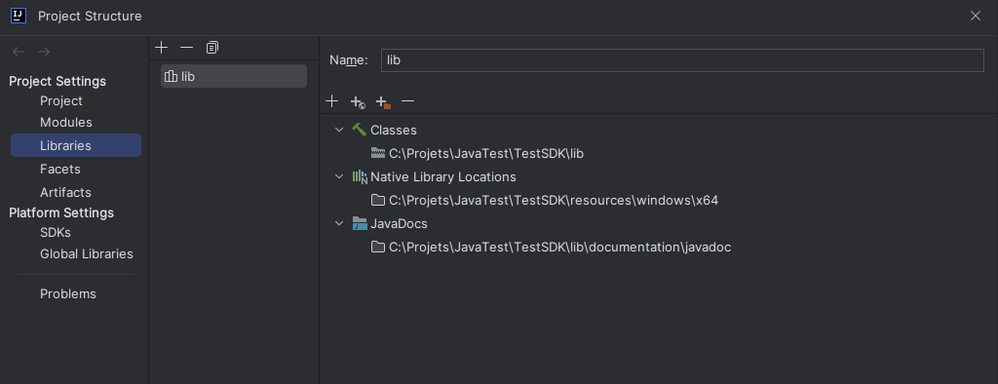
Task: Copy the selected library
Action: coord(212,48)
